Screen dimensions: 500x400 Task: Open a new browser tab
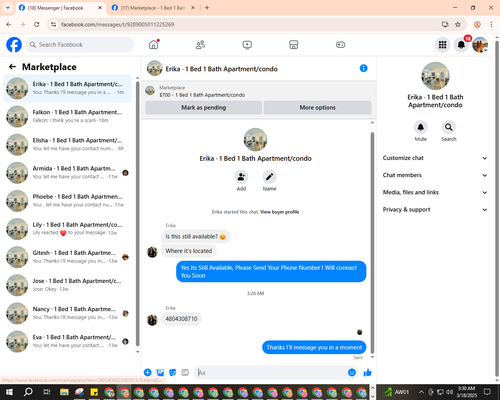click(207, 8)
